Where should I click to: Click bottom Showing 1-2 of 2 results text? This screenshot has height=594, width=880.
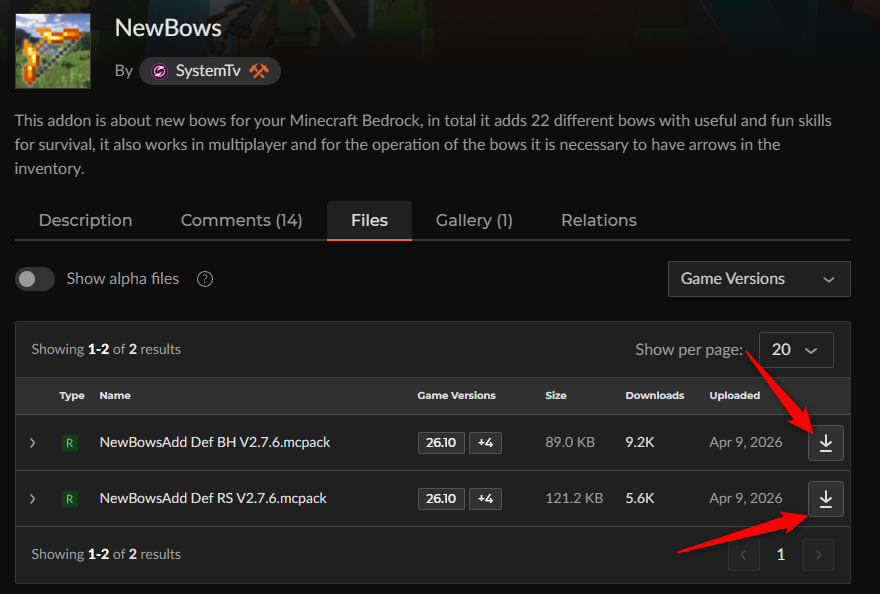pyautogui.click(x=106, y=554)
